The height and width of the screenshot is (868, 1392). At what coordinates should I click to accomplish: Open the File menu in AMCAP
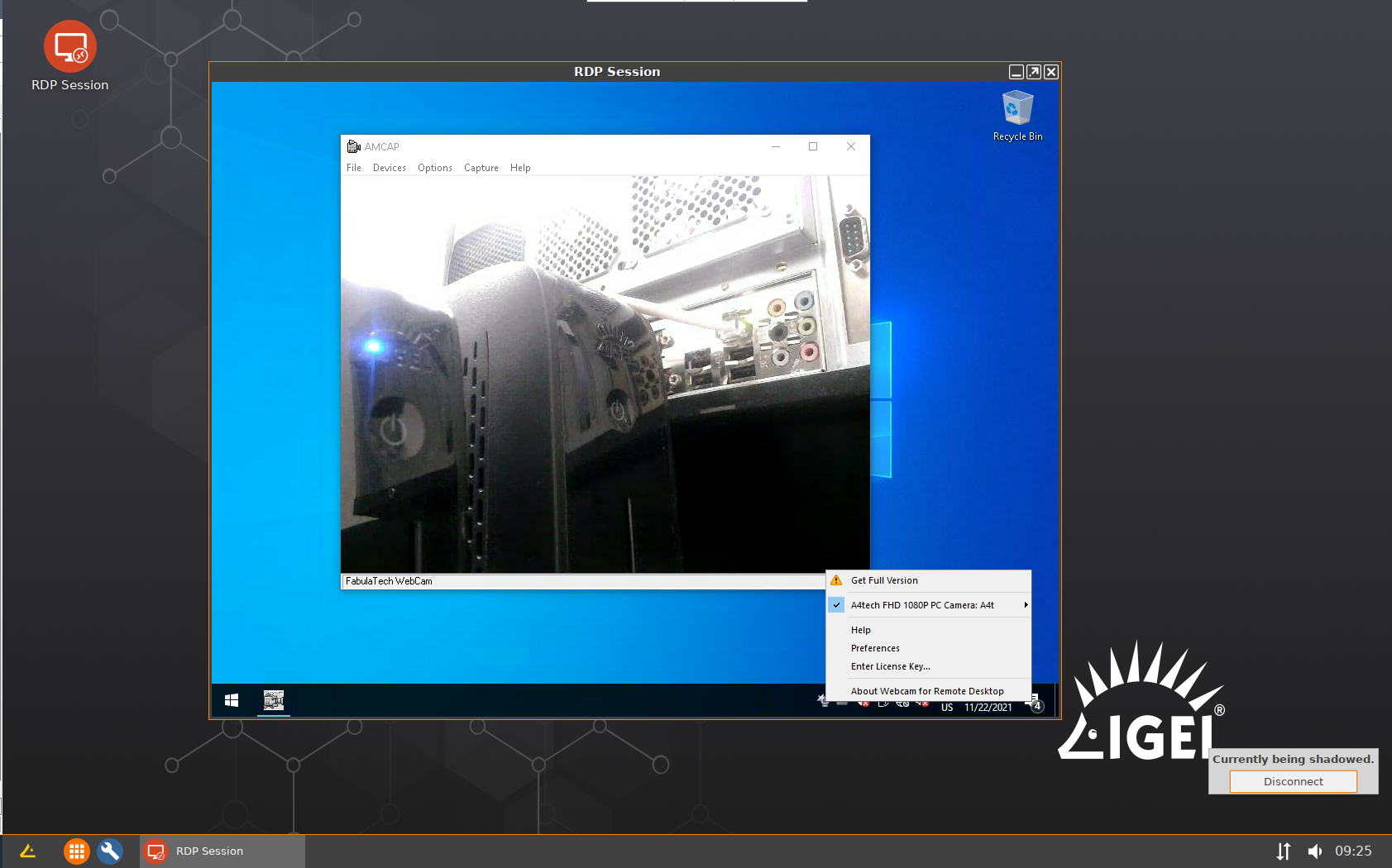[x=354, y=168]
